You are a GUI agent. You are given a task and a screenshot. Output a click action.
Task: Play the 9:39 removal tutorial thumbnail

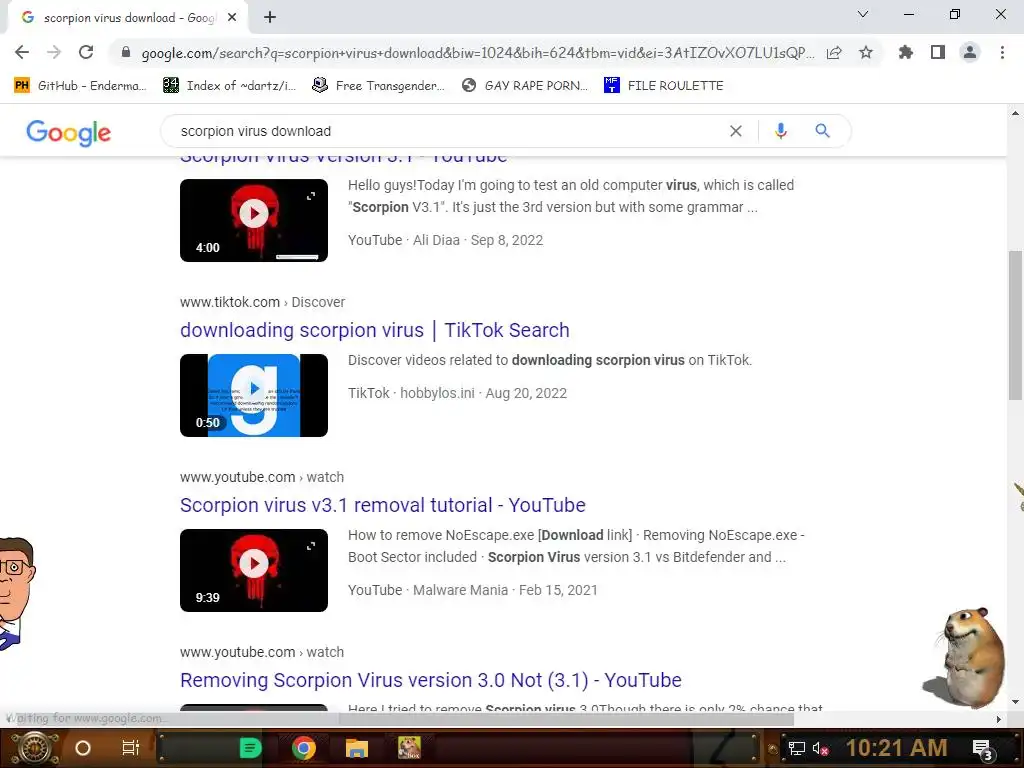[x=253, y=570]
